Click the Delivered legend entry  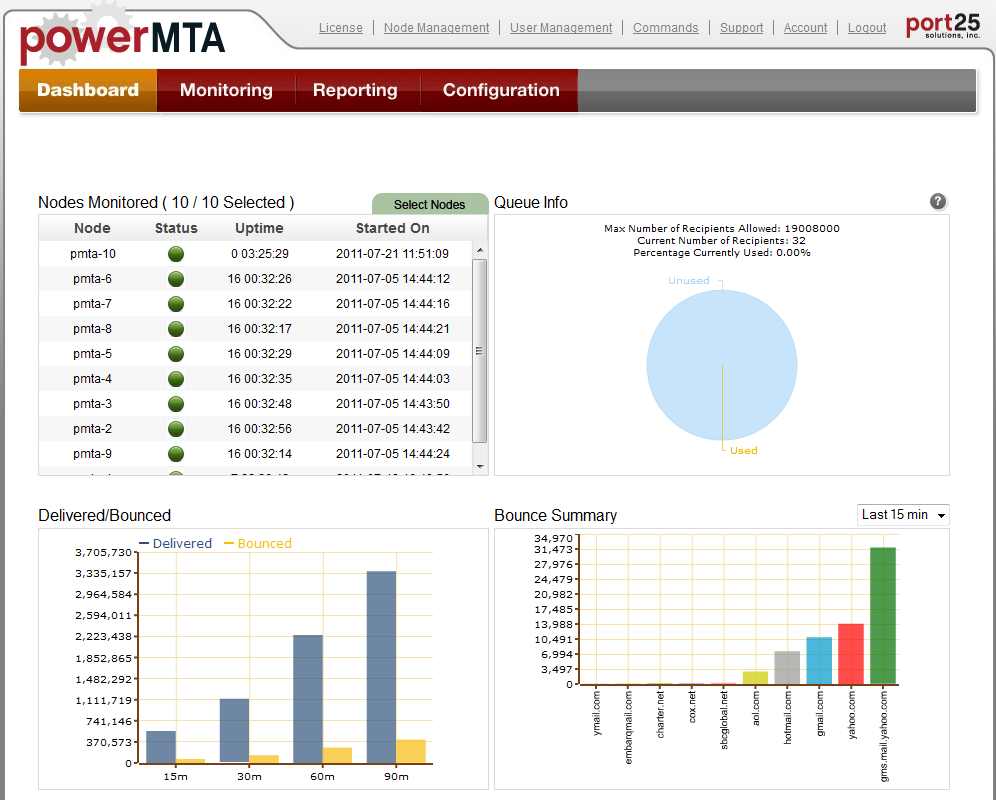pyautogui.click(x=175, y=543)
